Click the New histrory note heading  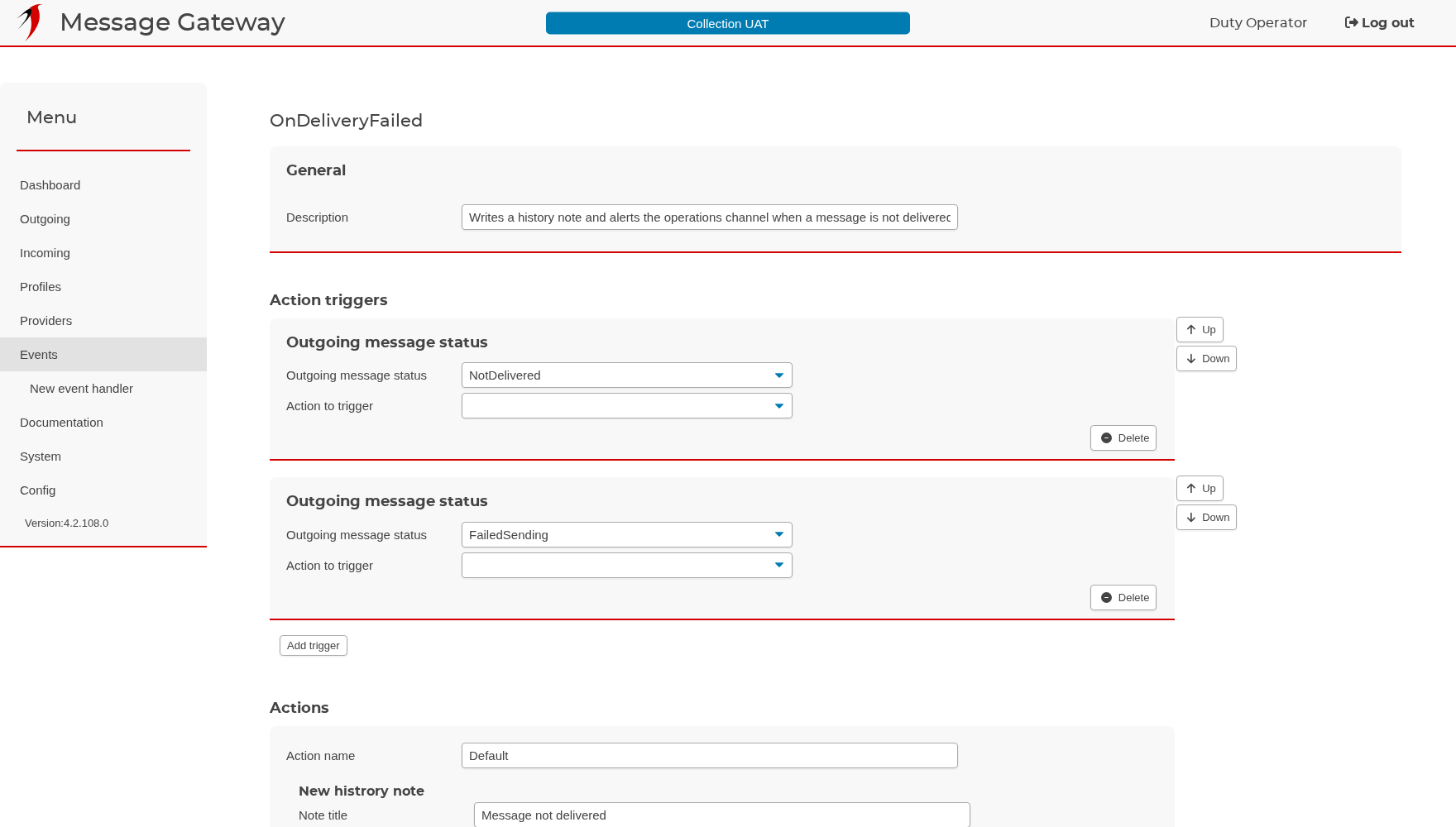click(x=362, y=791)
